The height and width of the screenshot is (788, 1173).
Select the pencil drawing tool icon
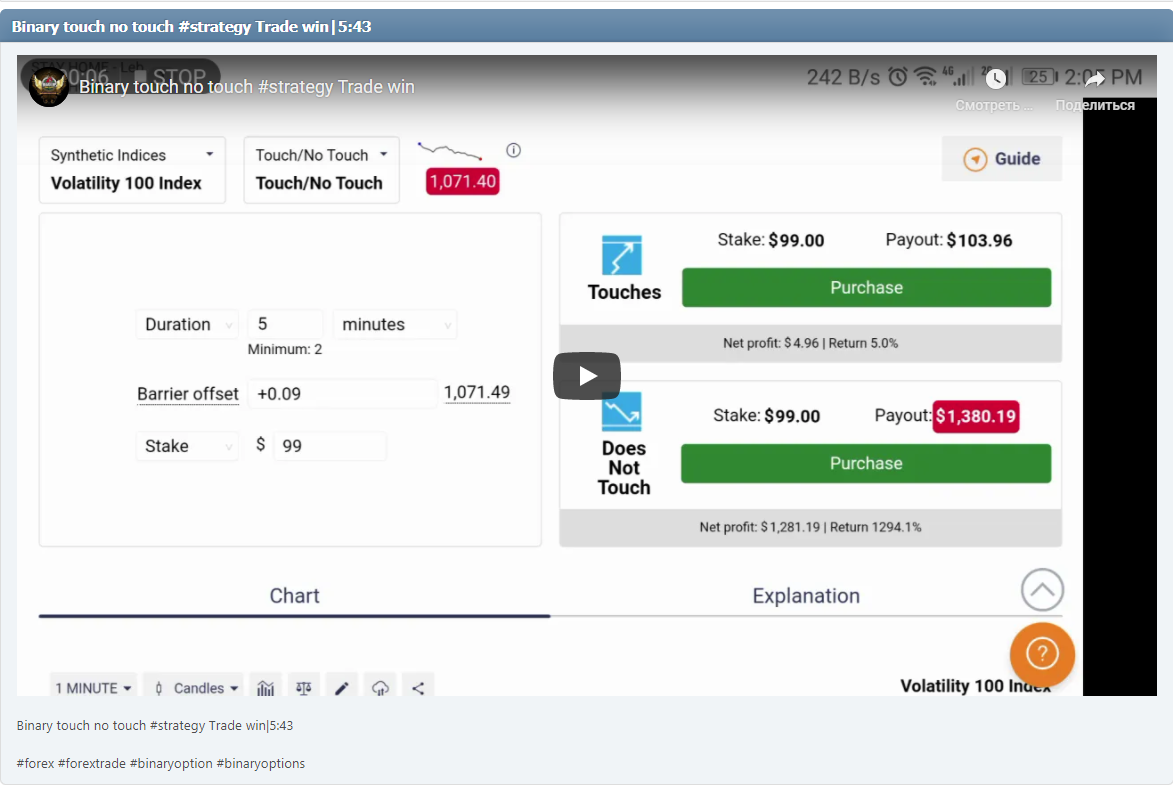[341, 688]
